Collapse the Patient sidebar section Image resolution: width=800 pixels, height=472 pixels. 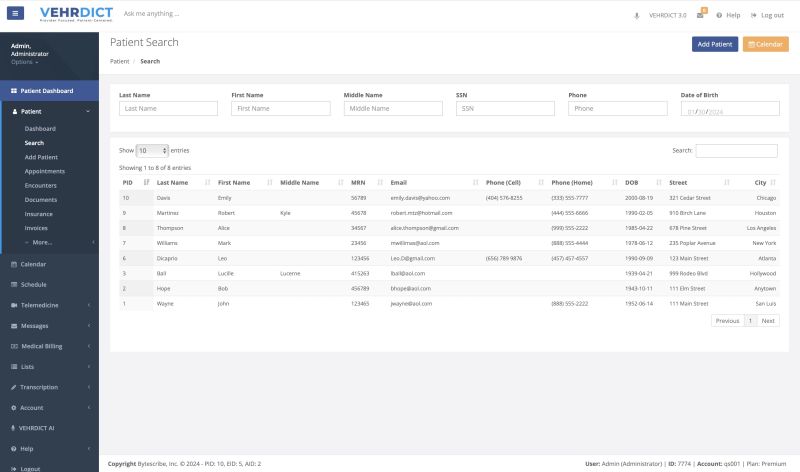click(x=88, y=111)
